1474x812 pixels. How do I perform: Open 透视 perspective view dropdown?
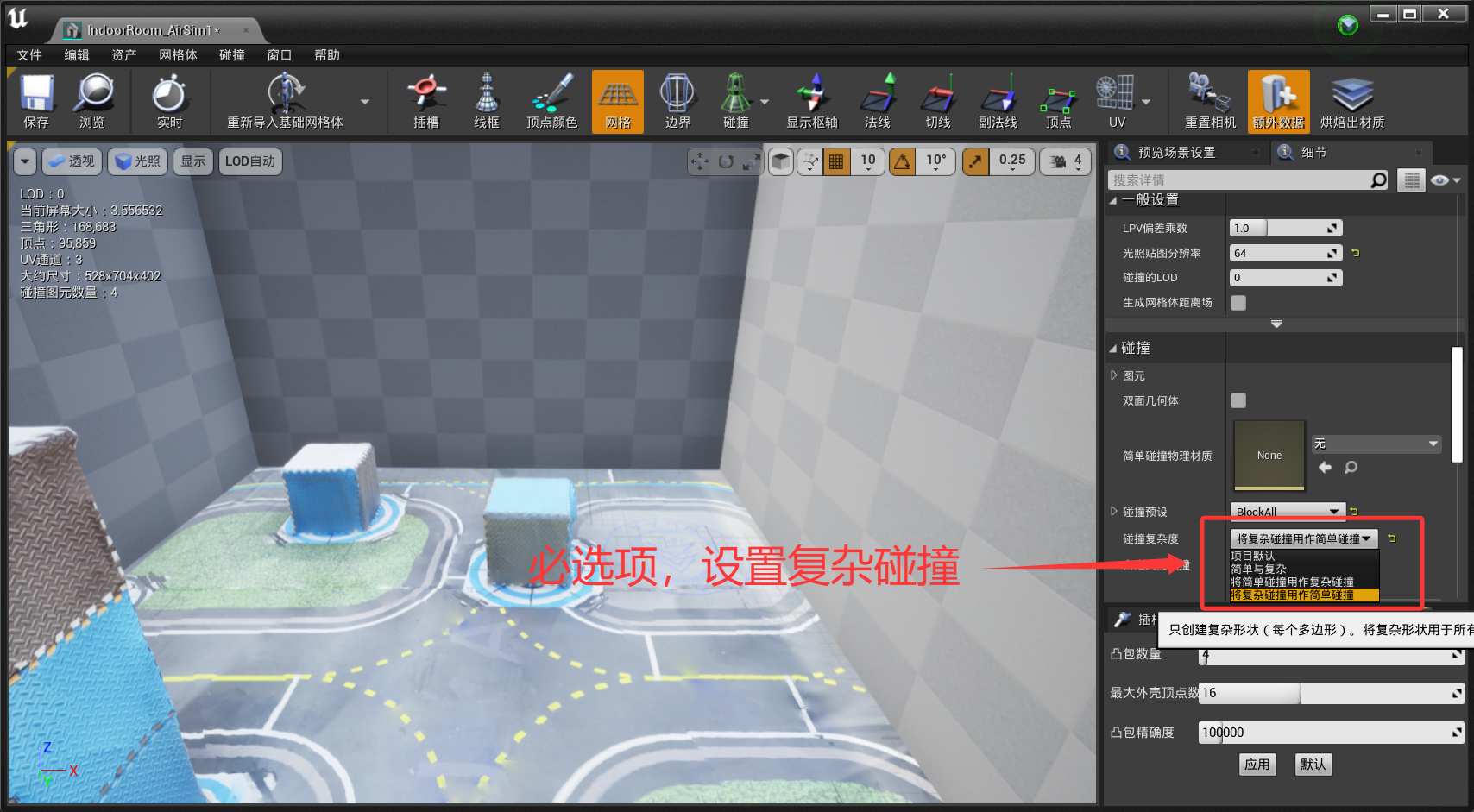click(x=72, y=161)
